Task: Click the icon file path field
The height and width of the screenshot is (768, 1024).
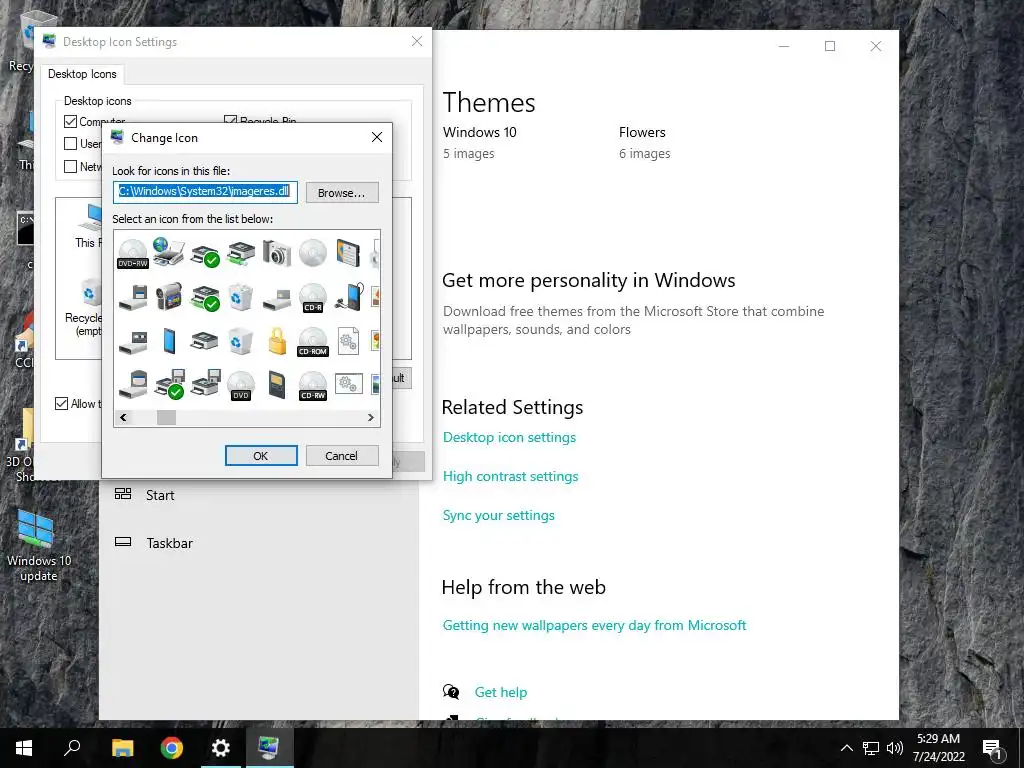Action: 205,192
